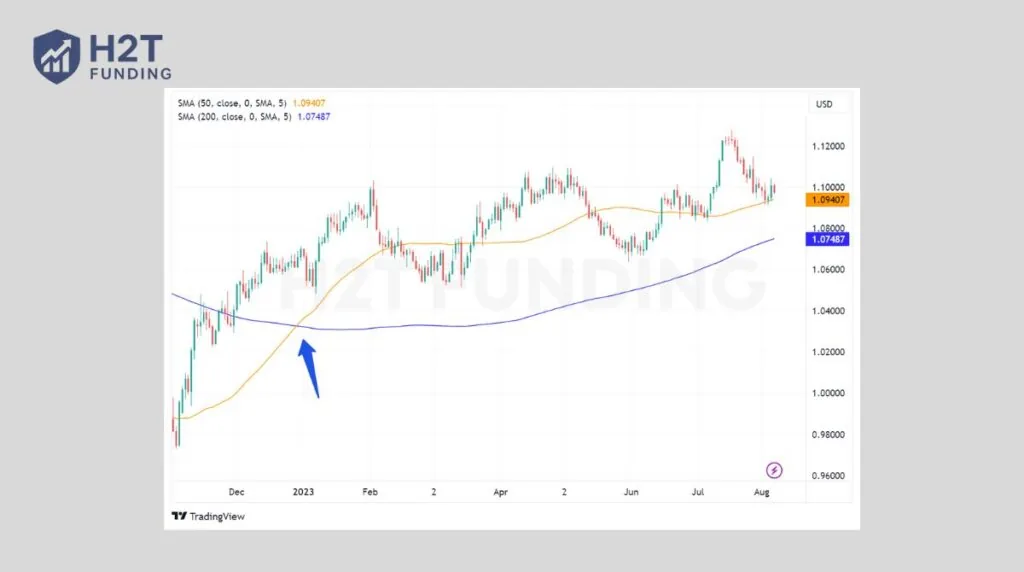Select the USD currency label

coord(824,104)
